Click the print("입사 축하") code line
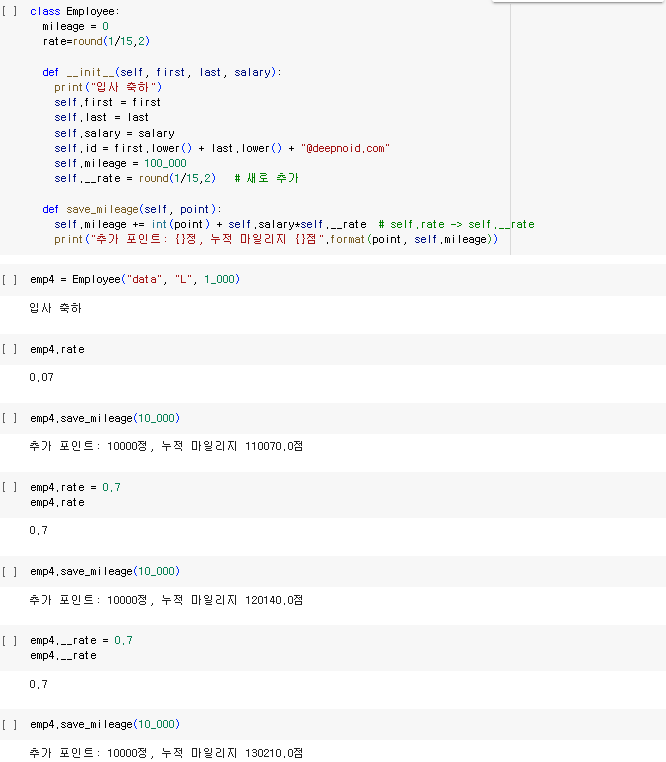 click(108, 87)
